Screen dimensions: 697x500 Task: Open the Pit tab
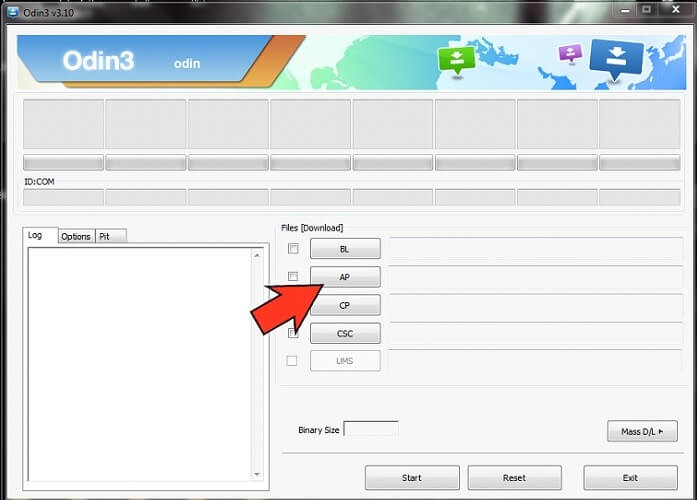click(111, 236)
